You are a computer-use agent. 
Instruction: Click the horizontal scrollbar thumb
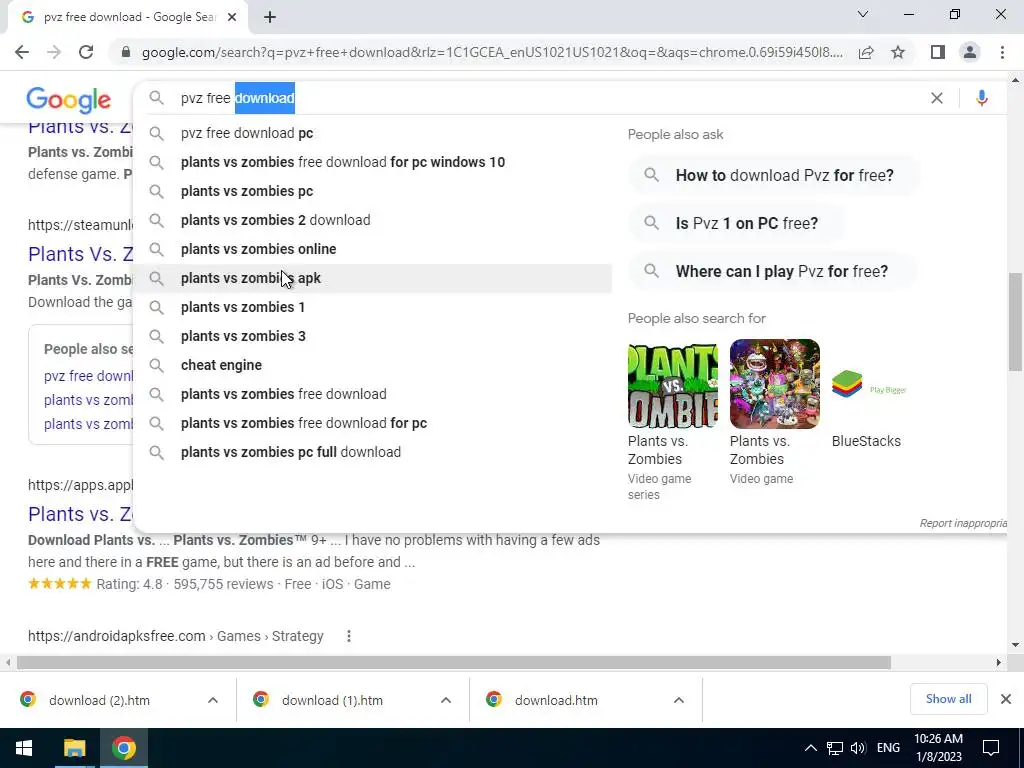[454, 662]
